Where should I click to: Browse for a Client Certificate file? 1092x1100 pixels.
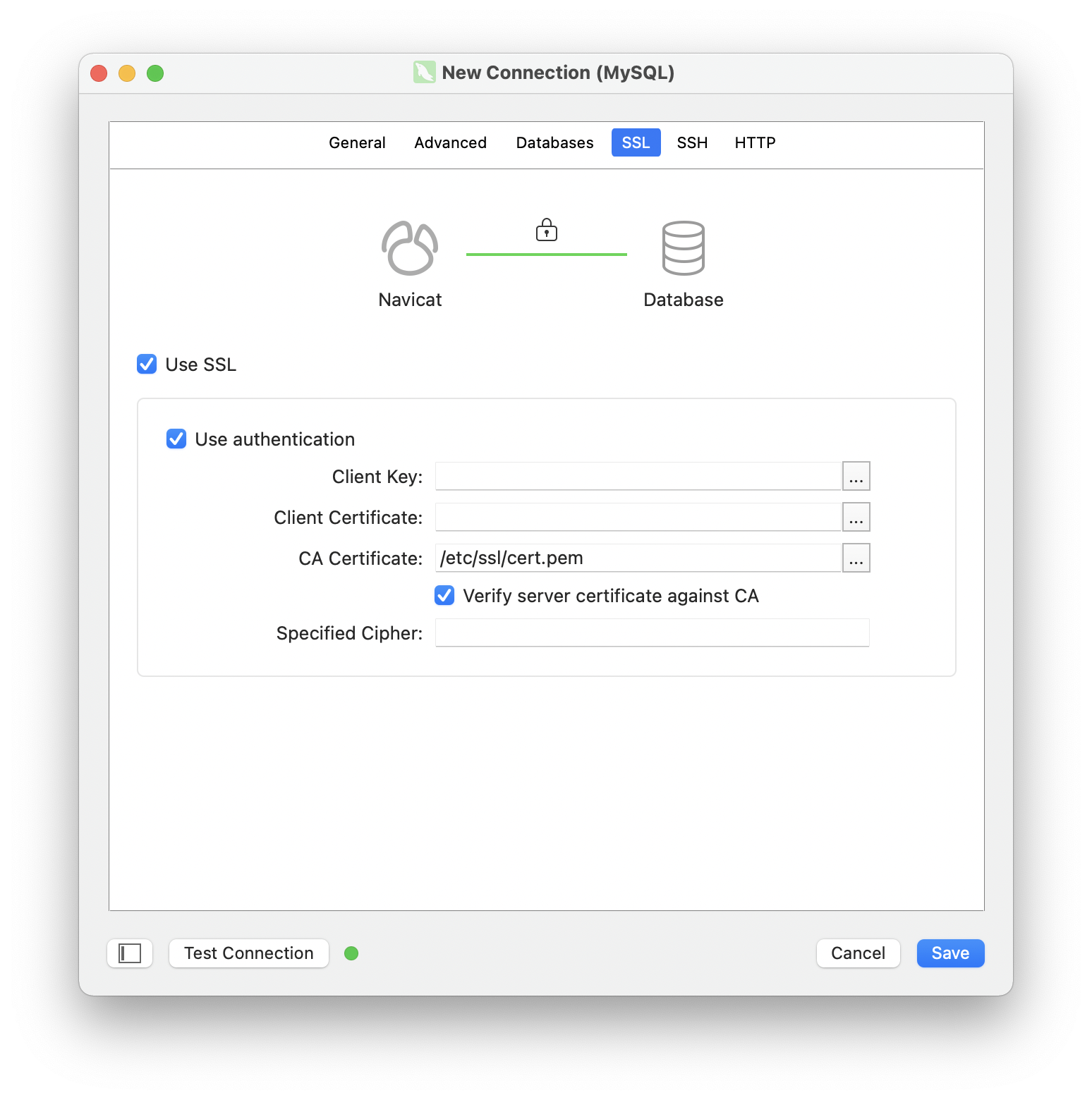[x=855, y=517]
